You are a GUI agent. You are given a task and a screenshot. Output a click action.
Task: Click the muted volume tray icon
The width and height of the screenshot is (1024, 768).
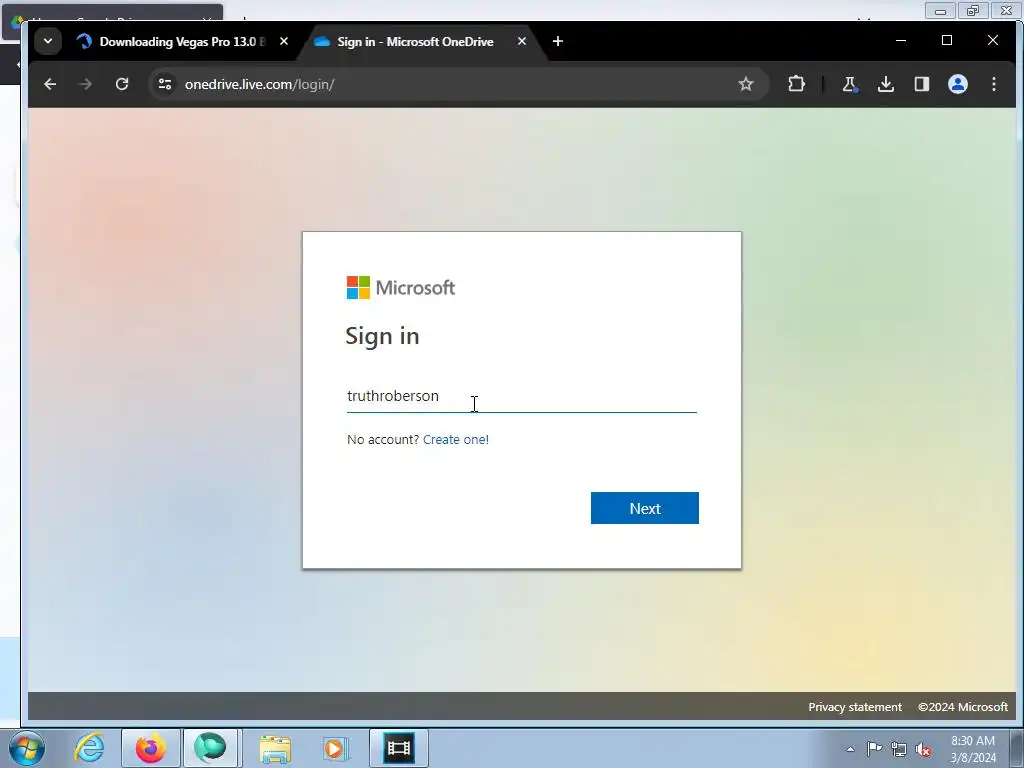pyautogui.click(x=923, y=750)
